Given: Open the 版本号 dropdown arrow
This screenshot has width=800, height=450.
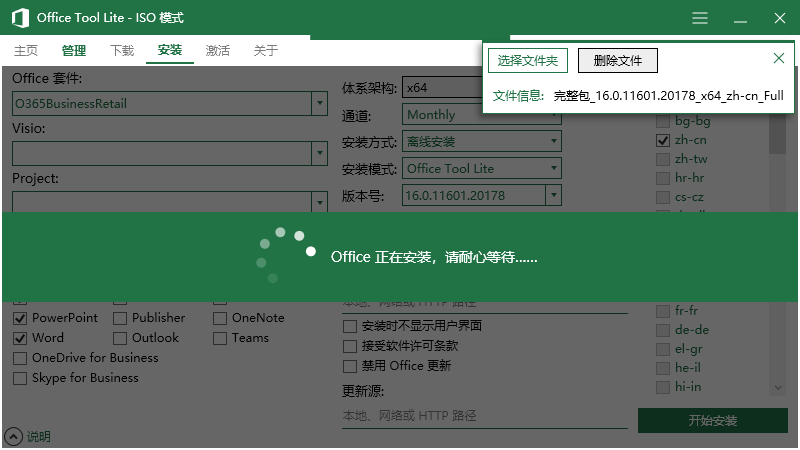Looking at the screenshot, I should coord(554,195).
